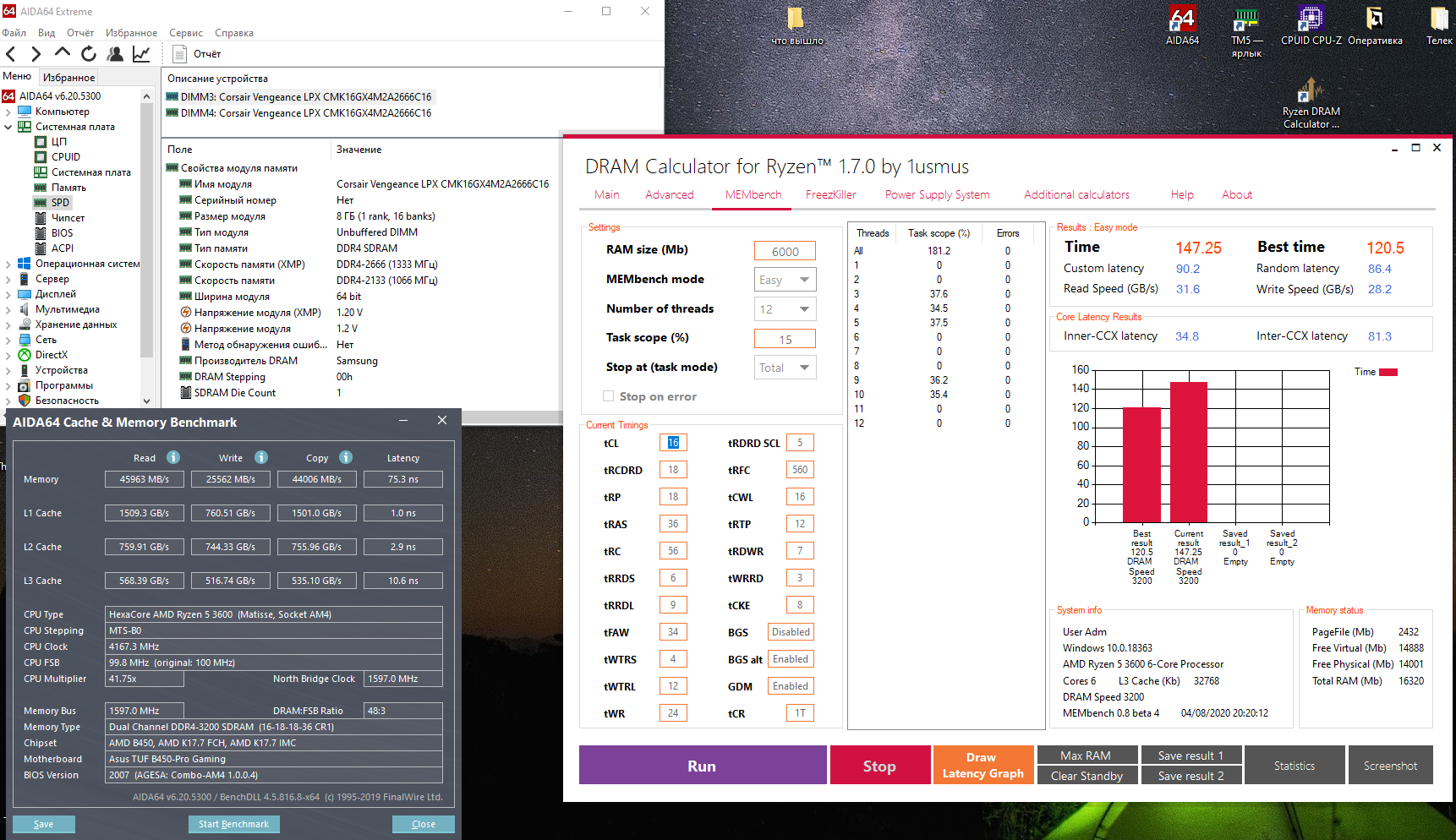Open CPUID CPU-Z desktop shortcut
Screen dimensions: 1456x840
click(1311, 26)
